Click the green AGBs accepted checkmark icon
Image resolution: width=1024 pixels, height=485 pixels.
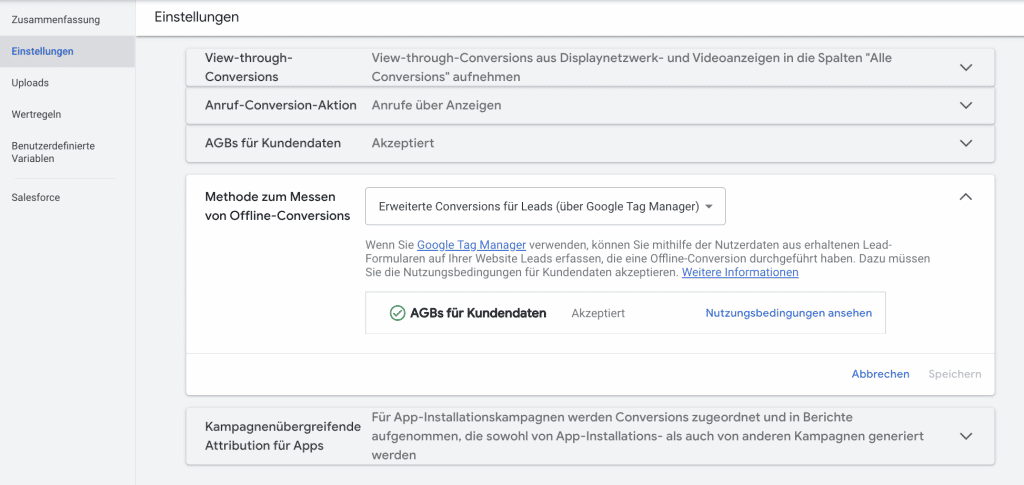pyautogui.click(x=397, y=313)
